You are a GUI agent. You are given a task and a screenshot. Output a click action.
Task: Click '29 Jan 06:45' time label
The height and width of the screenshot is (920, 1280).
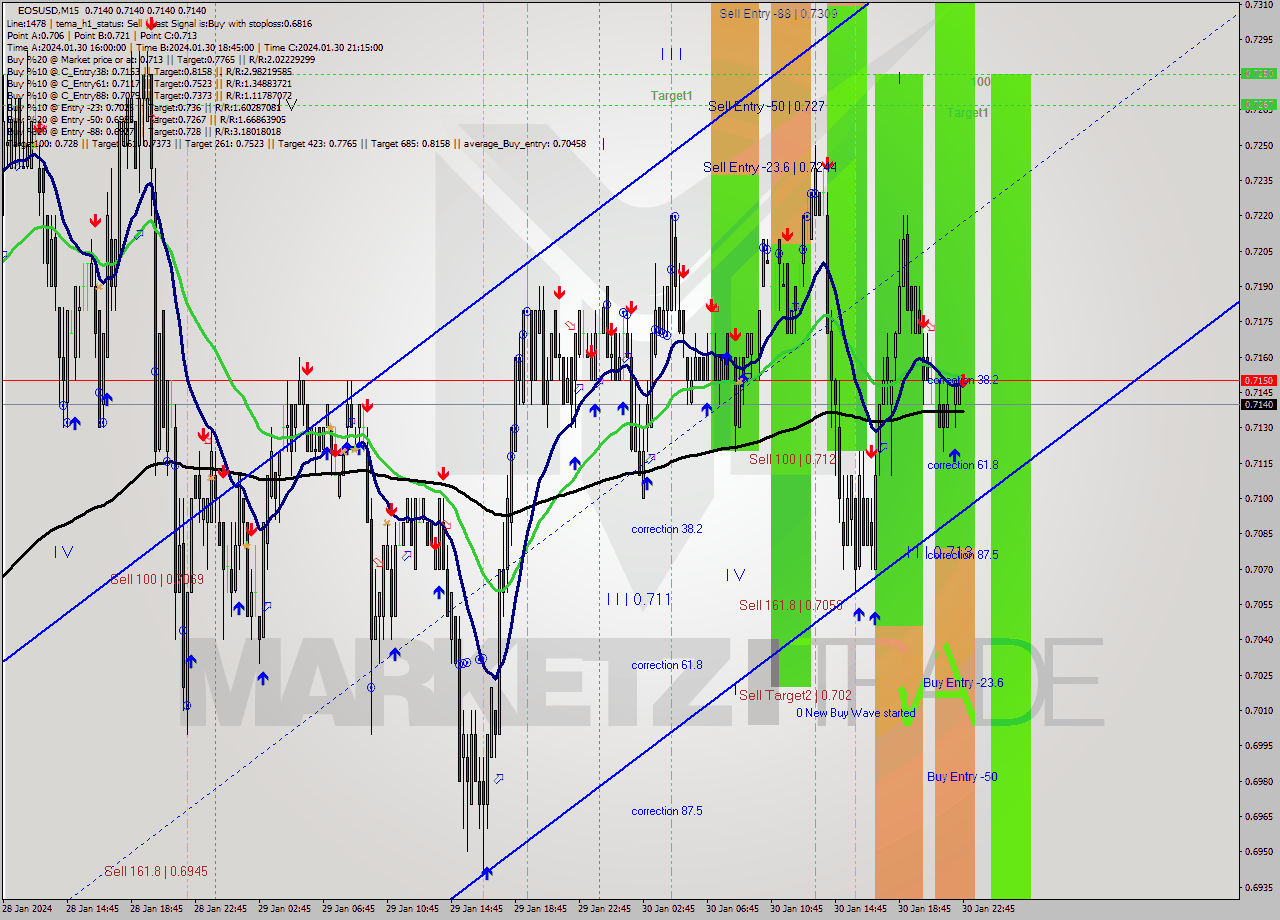(x=349, y=908)
